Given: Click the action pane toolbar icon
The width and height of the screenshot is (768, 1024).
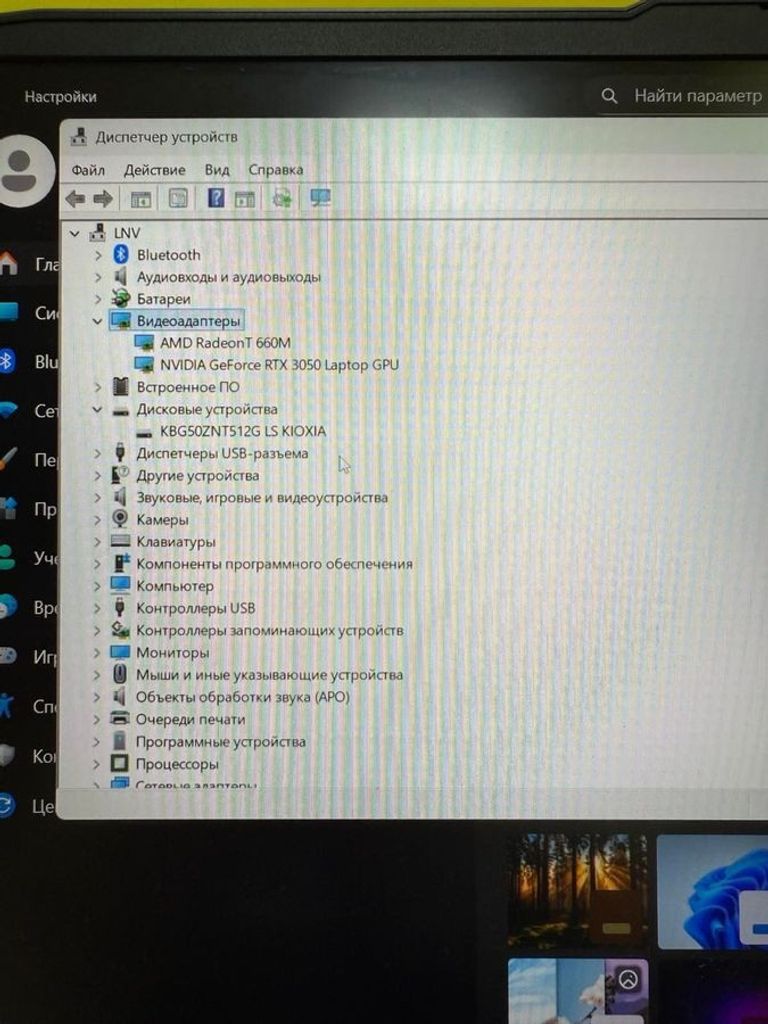Looking at the screenshot, I should pyautogui.click(x=244, y=199).
